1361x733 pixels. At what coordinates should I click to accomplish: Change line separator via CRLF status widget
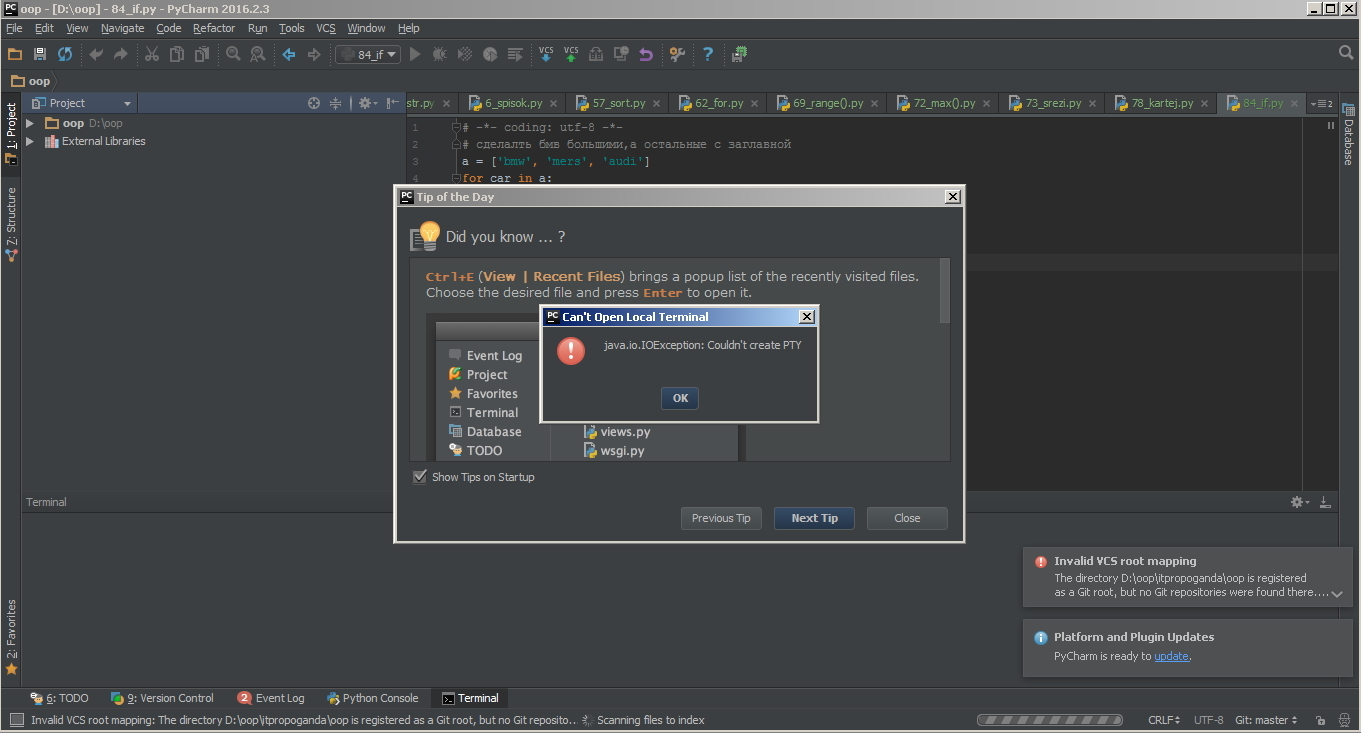(x=1164, y=720)
